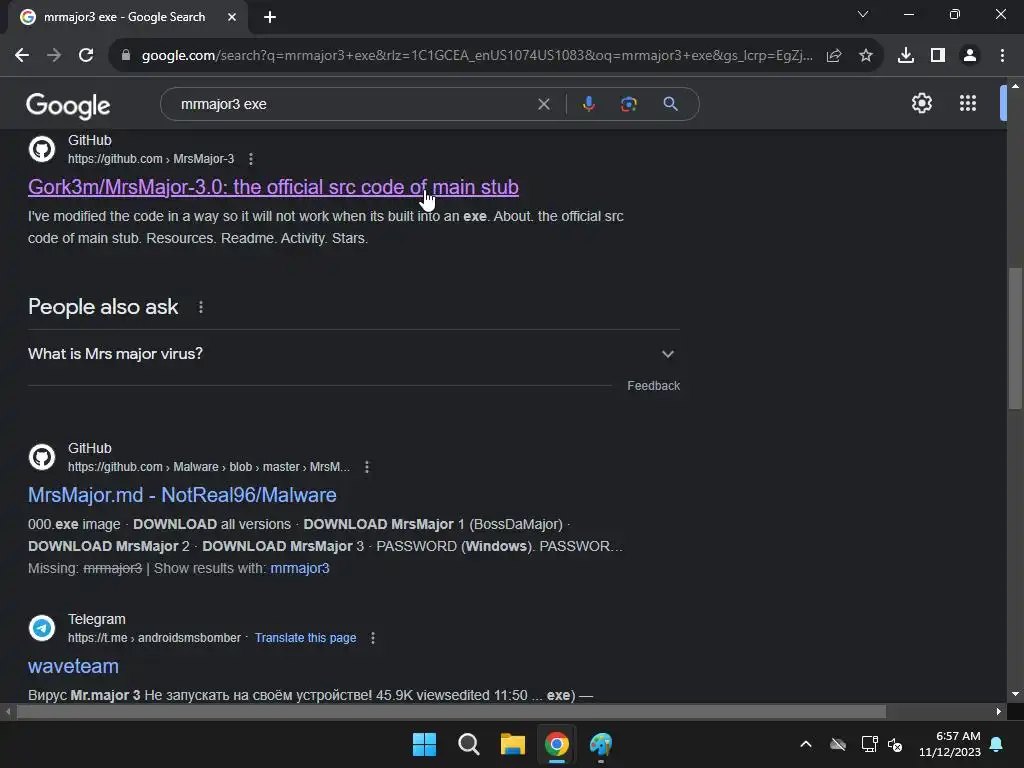This screenshot has width=1024, height=768.
Task: Open the taskbar clock and date
Action: (950, 744)
